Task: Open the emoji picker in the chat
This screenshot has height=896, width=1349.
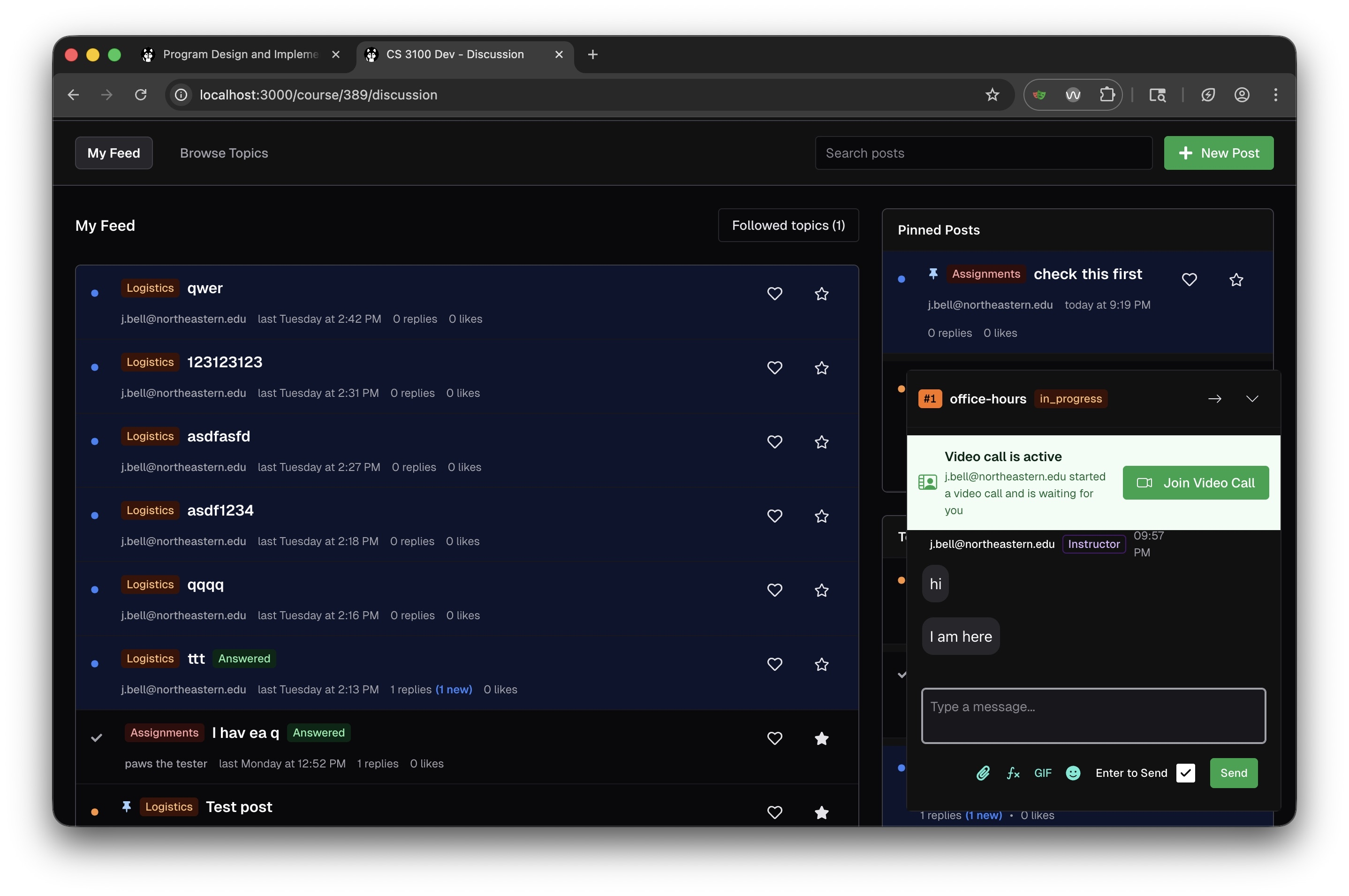Action: coord(1073,773)
